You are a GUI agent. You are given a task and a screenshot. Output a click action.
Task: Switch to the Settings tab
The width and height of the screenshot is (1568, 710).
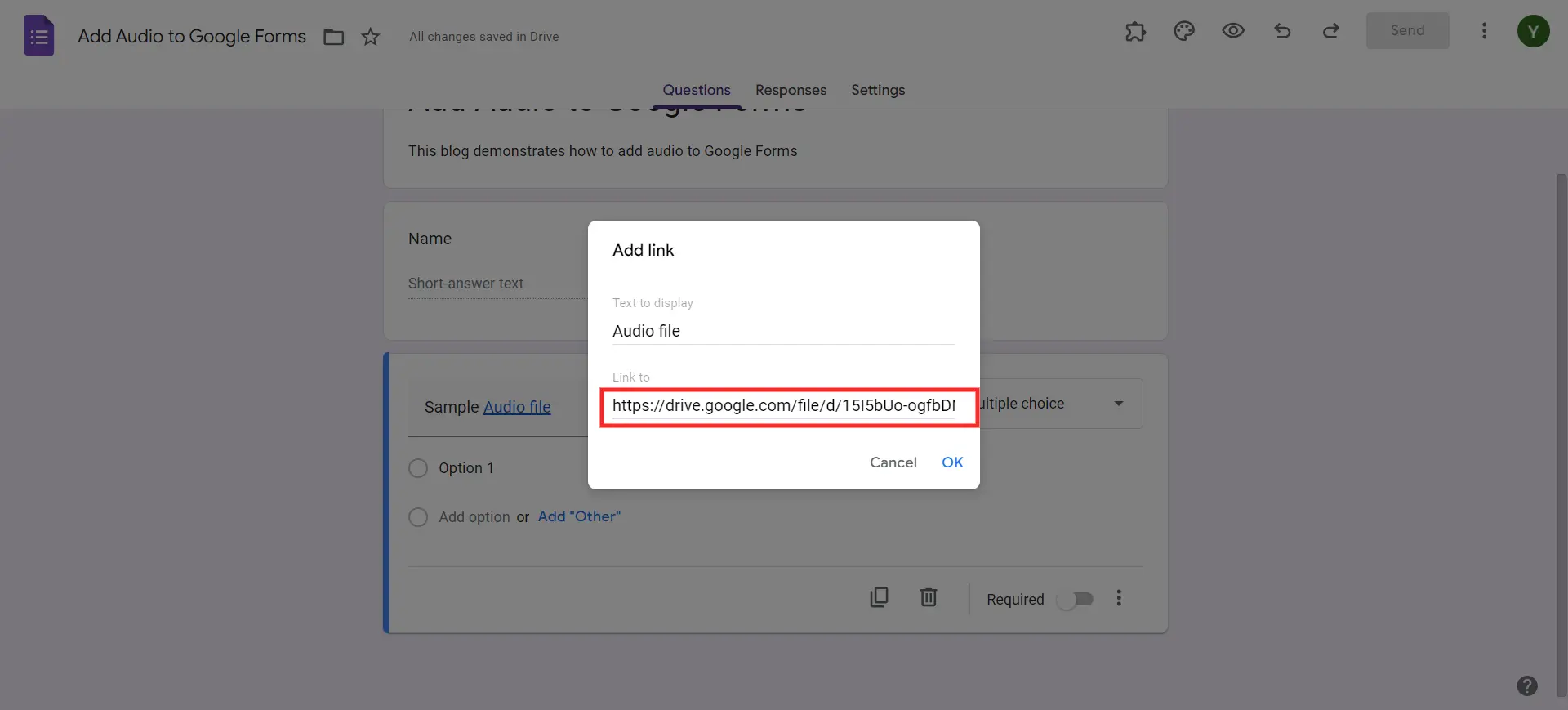878,90
